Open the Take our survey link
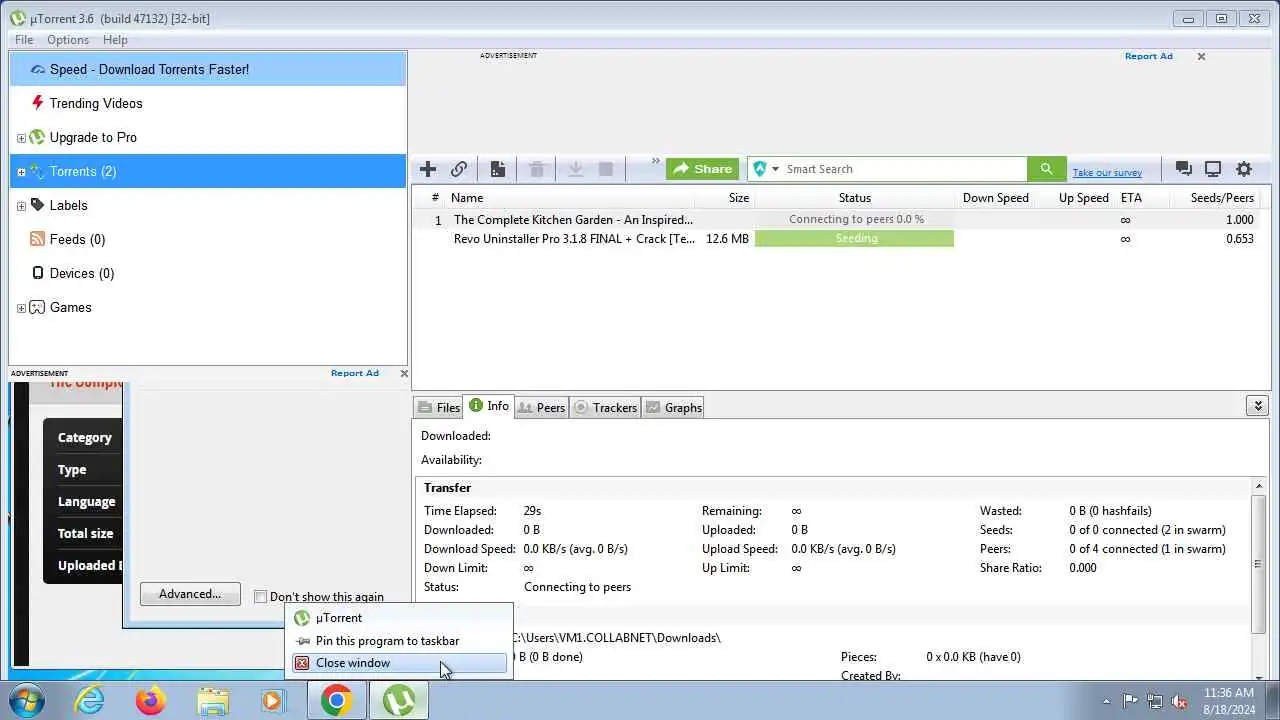The width and height of the screenshot is (1280, 720). coord(1107,173)
